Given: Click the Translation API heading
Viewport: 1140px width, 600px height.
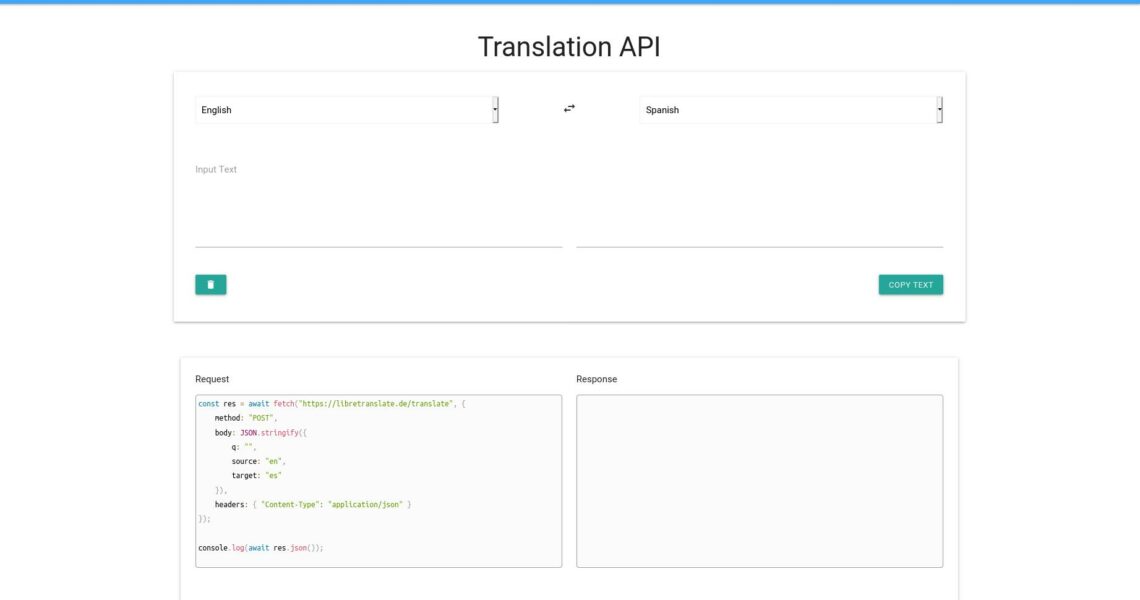Looking at the screenshot, I should tap(569, 47).
